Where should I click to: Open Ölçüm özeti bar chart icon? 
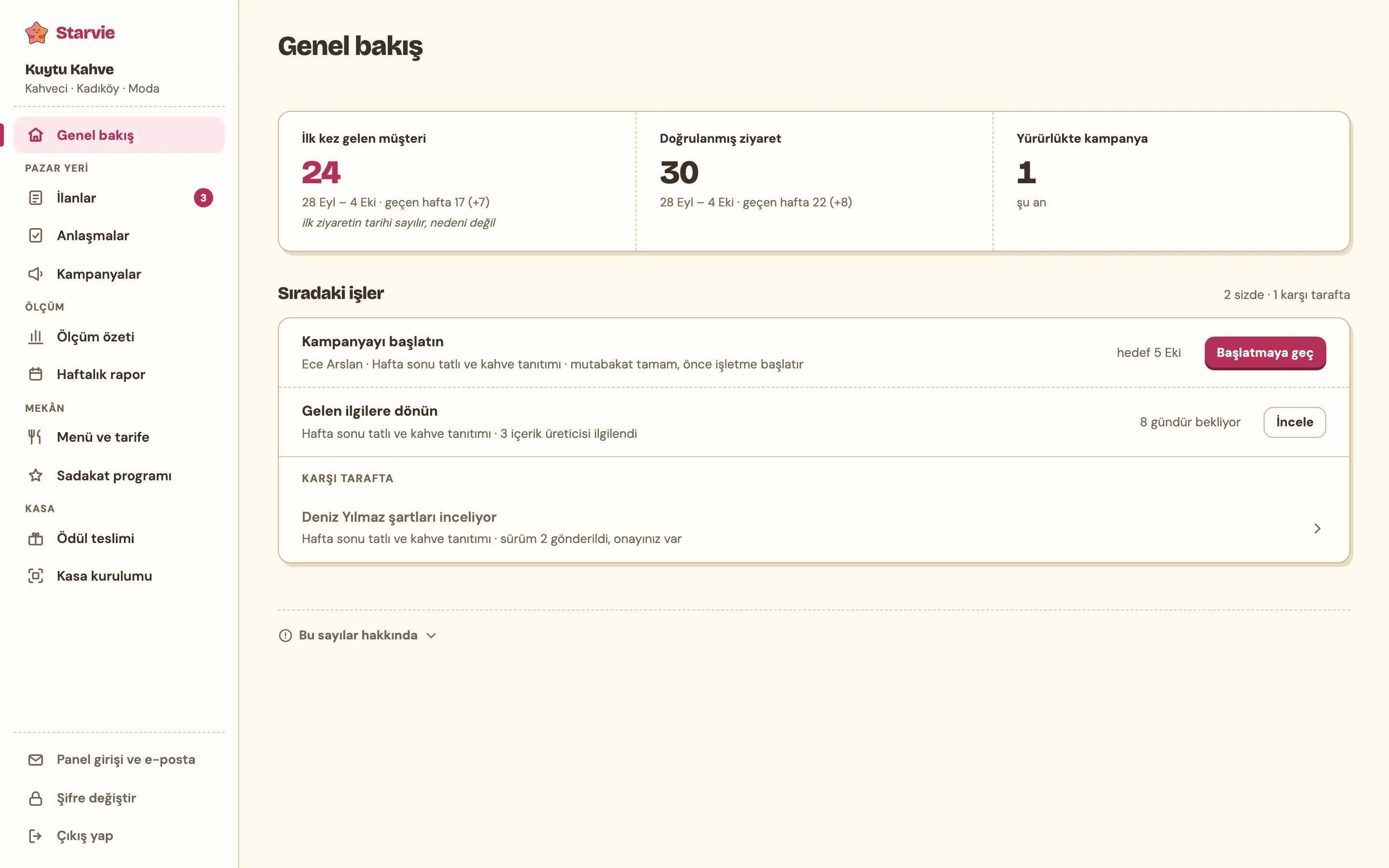pos(36,337)
